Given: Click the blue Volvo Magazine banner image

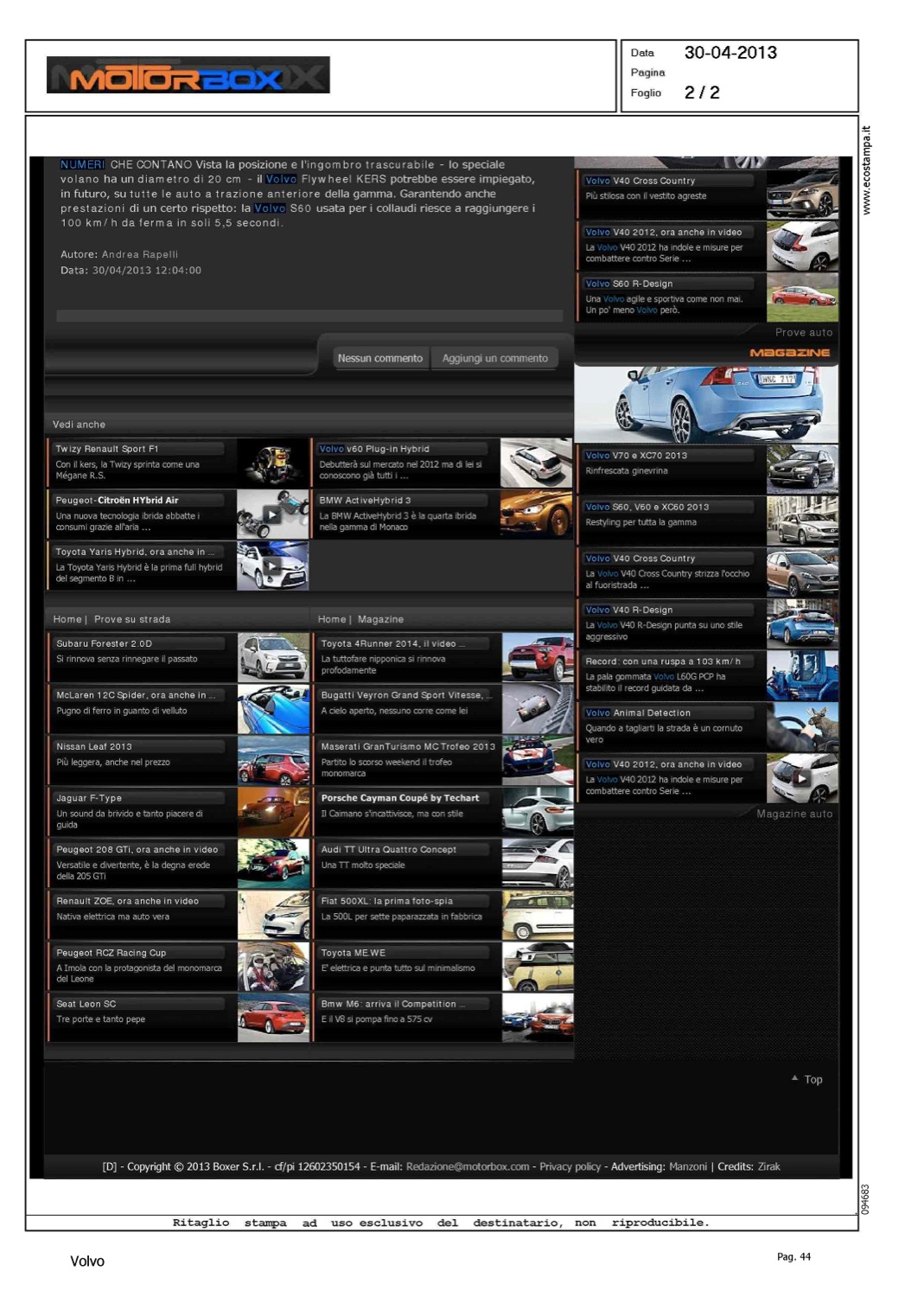Looking at the screenshot, I should (x=705, y=404).
